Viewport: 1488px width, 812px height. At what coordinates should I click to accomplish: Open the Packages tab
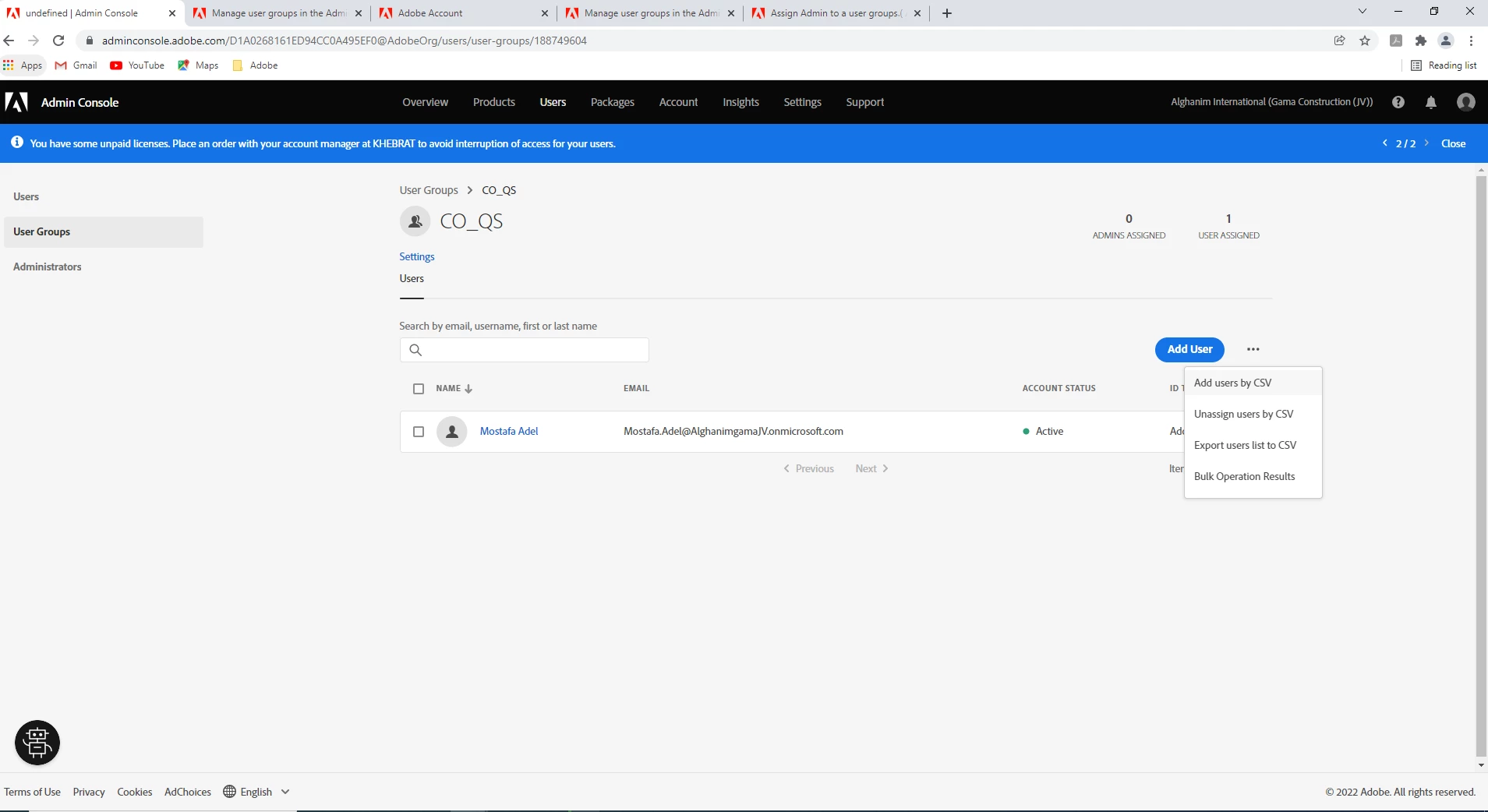613,102
